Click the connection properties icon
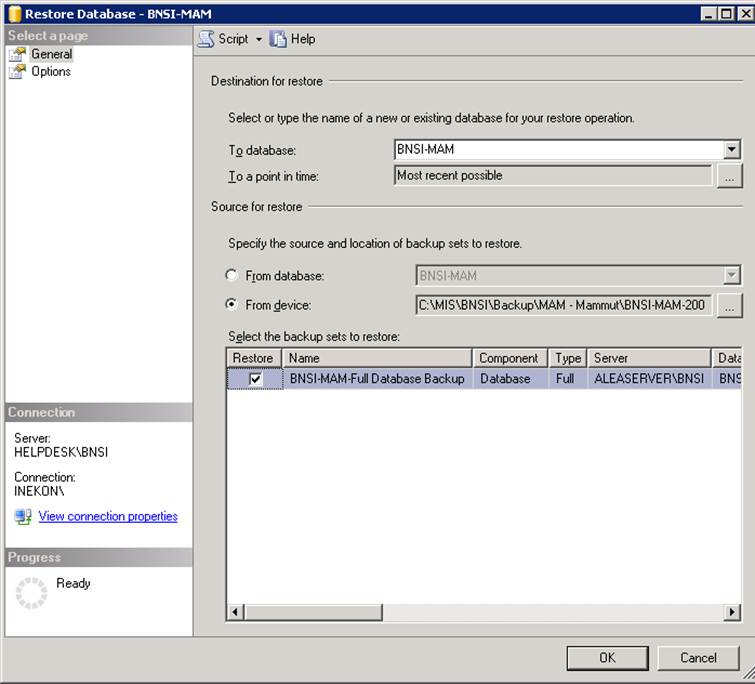 point(23,516)
